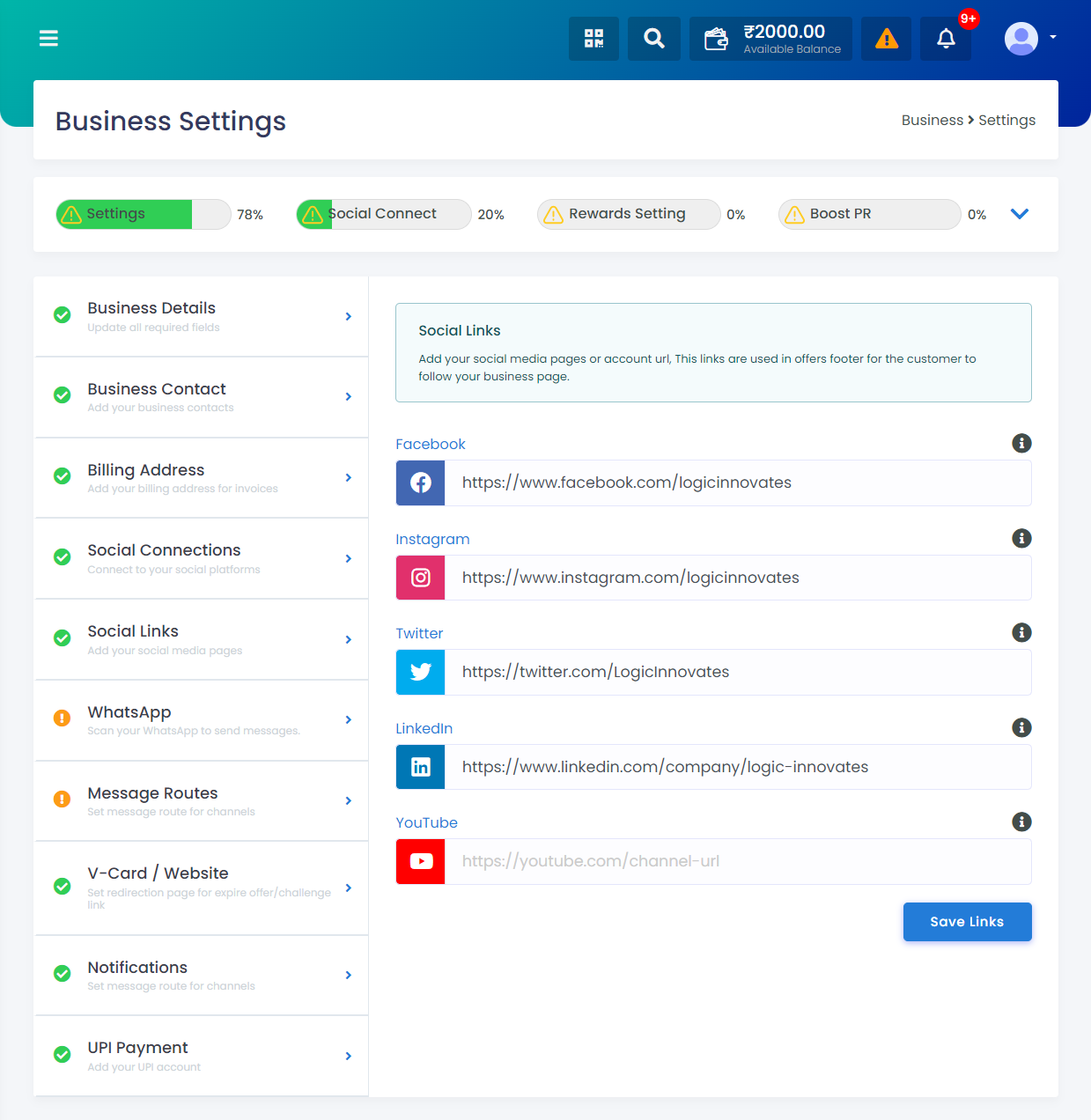Click the WhatsApp orange alert icon

[x=63, y=718]
